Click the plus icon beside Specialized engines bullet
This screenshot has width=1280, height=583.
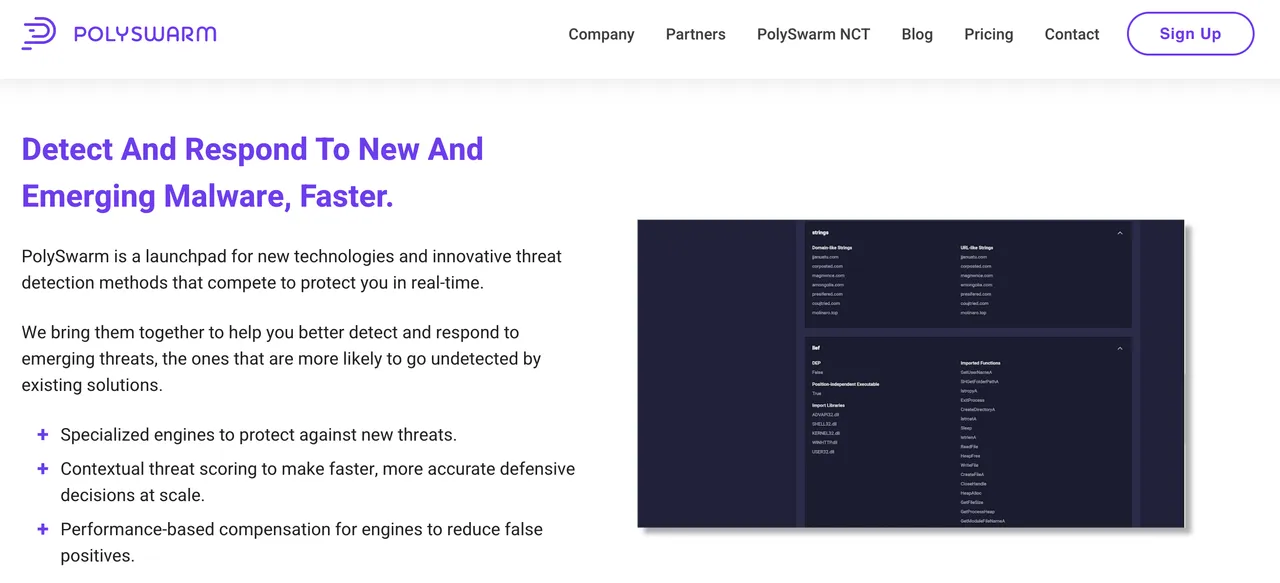(43, 435)
